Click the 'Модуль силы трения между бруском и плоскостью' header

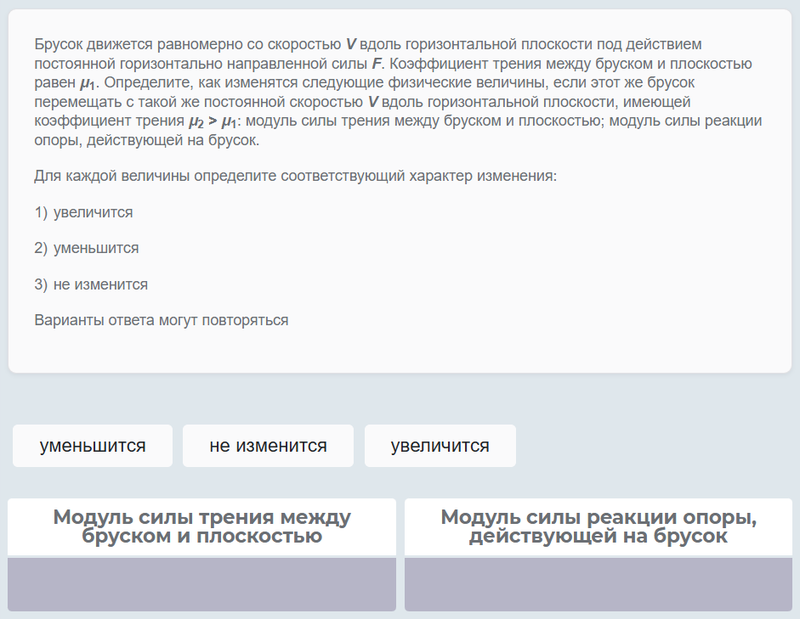tap(202, 527)
